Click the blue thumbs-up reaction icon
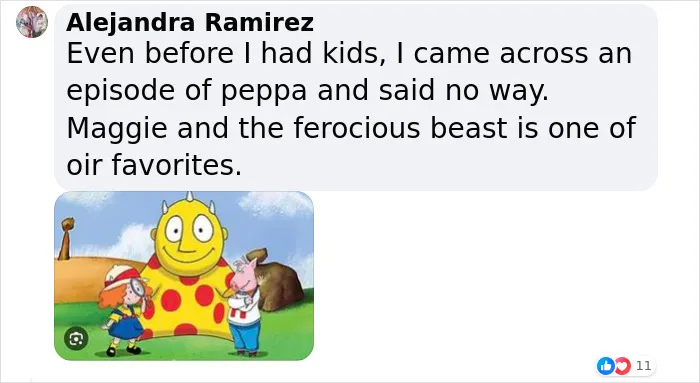This screenshot has height=383, width=700. click(605, 366)
